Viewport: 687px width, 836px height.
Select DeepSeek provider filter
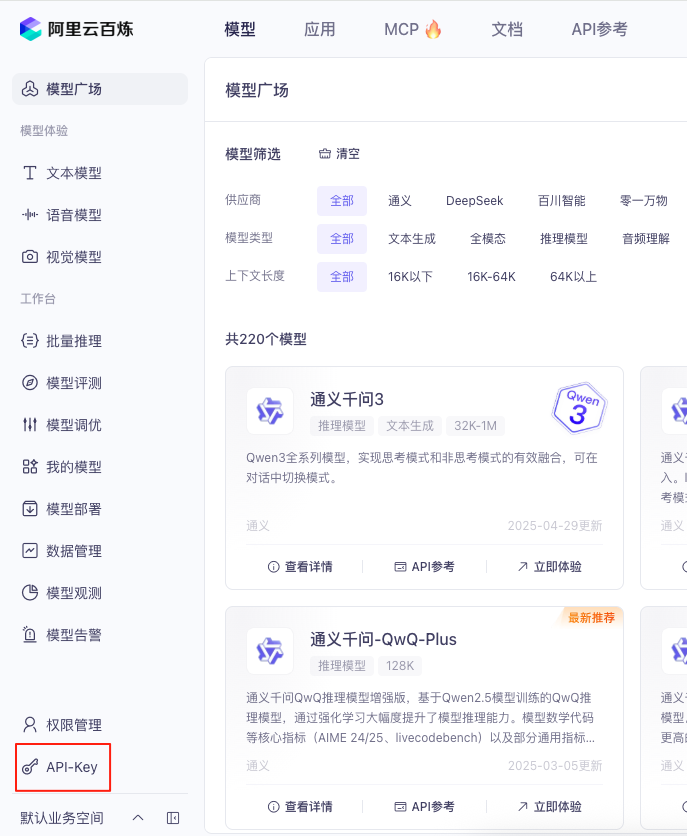click(x=475, y=201)
